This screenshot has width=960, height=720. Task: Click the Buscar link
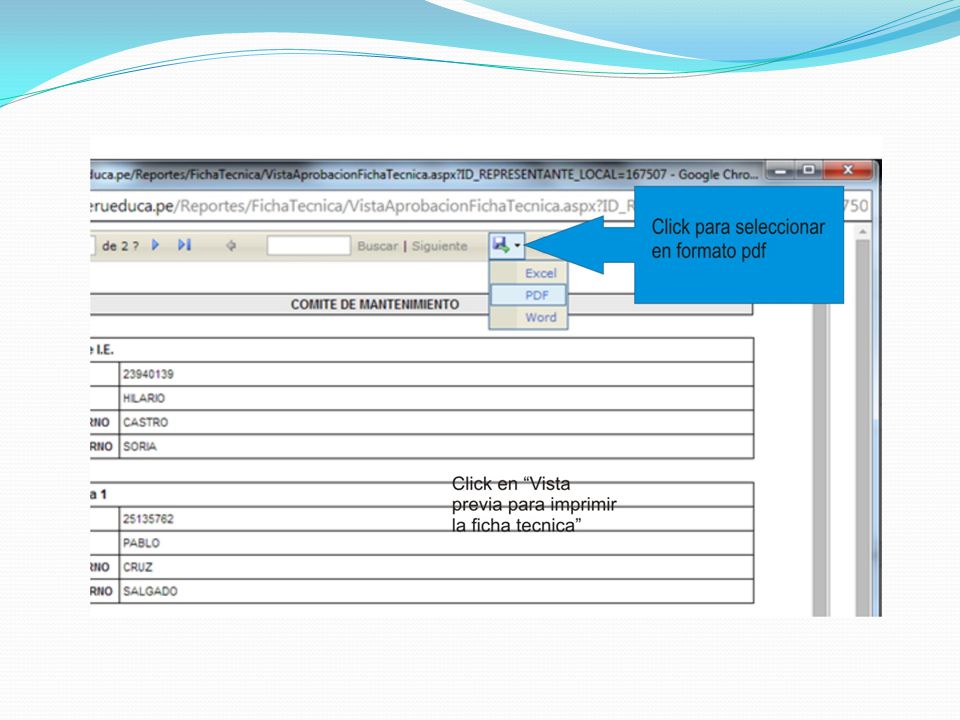[x=377, y=246]
